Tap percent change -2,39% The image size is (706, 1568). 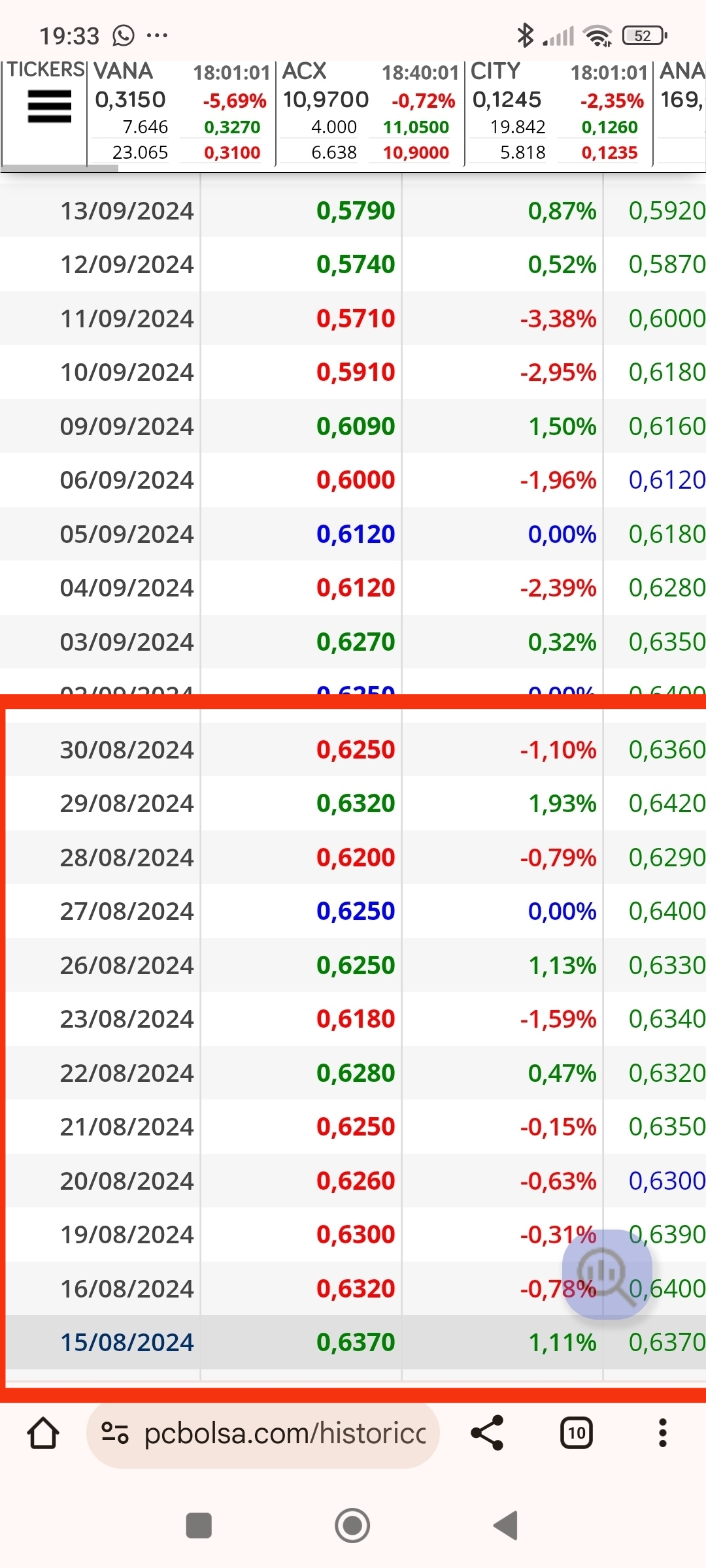(558, 588)
